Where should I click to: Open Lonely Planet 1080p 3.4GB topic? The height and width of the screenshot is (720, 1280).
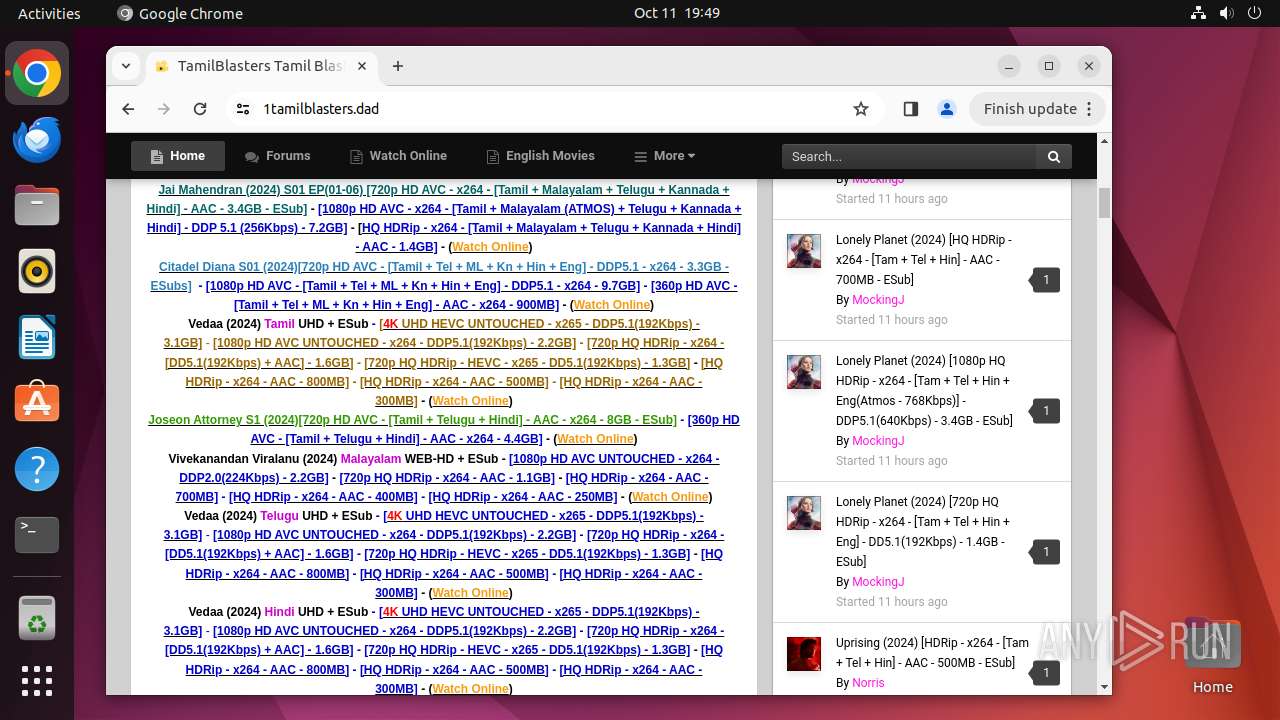tap(924, 391)
